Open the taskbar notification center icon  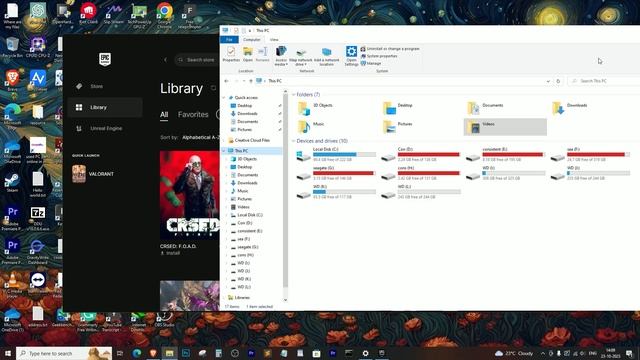point(629,353)
